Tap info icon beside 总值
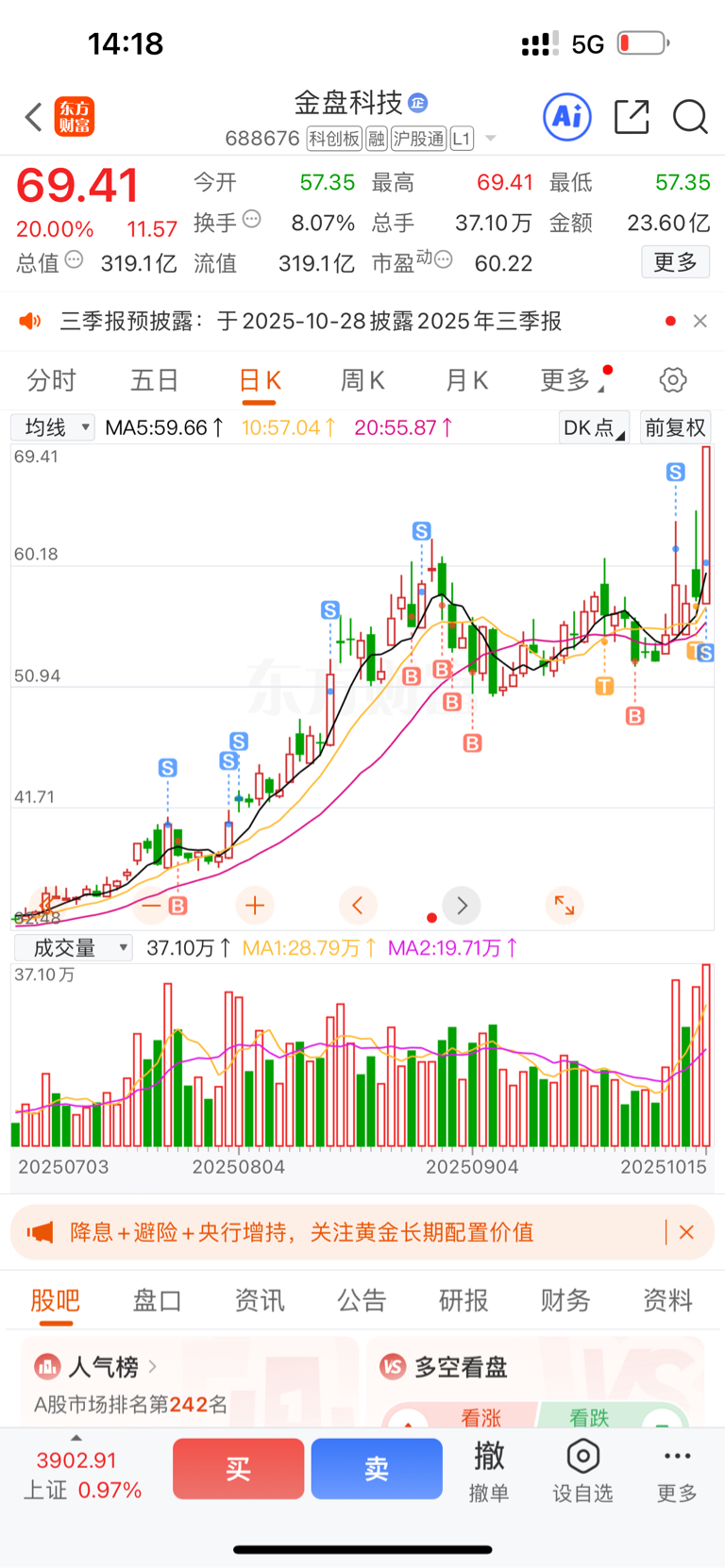 pyautogui.click(x=74, y=259)
